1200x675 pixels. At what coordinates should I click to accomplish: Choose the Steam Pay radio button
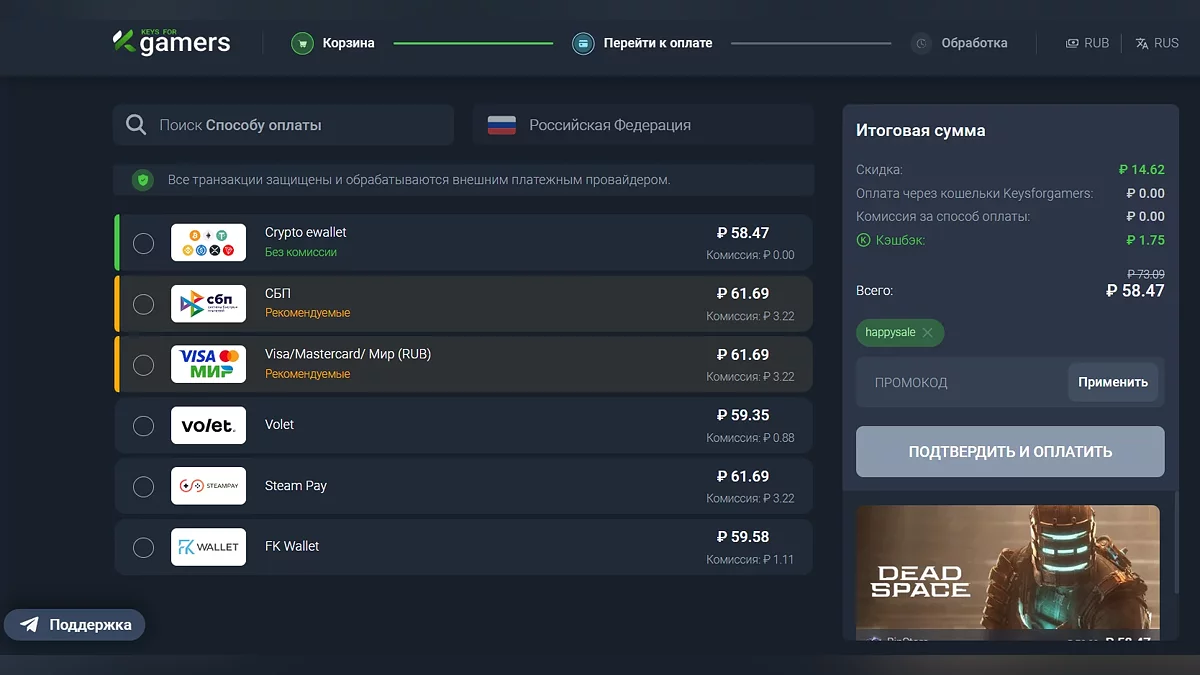pos(144,487)
